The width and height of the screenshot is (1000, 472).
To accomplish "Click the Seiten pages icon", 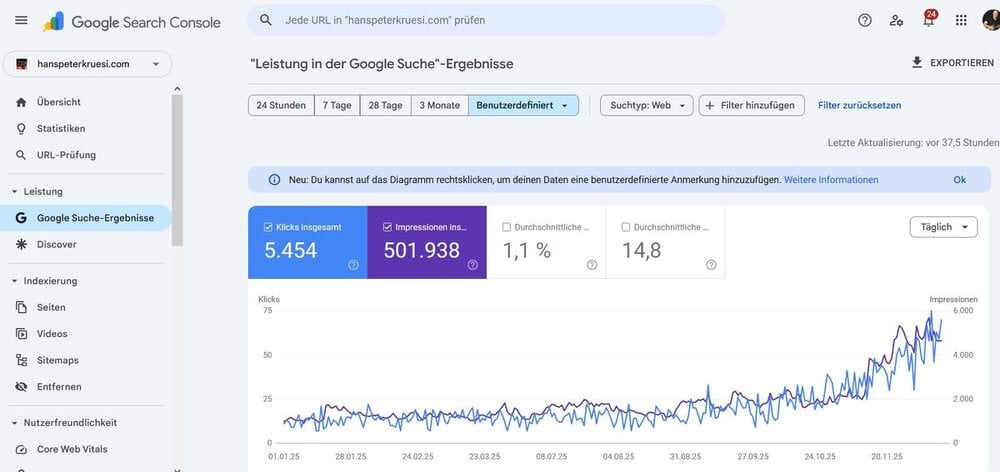I will pos(21,307).
